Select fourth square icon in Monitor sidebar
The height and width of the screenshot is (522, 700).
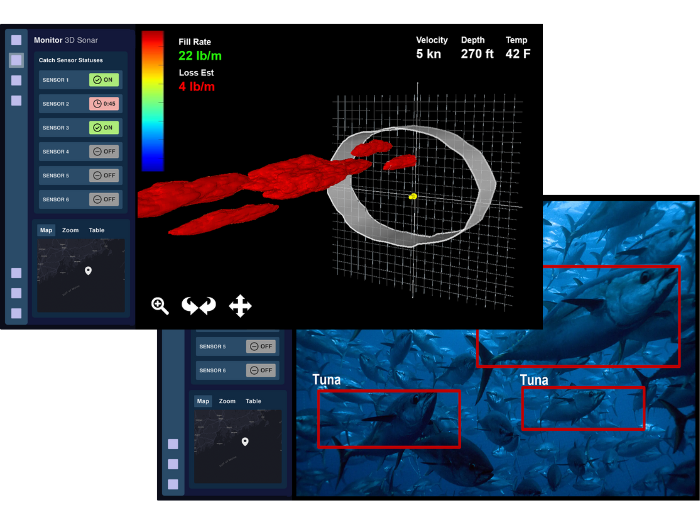click(16, 100)
